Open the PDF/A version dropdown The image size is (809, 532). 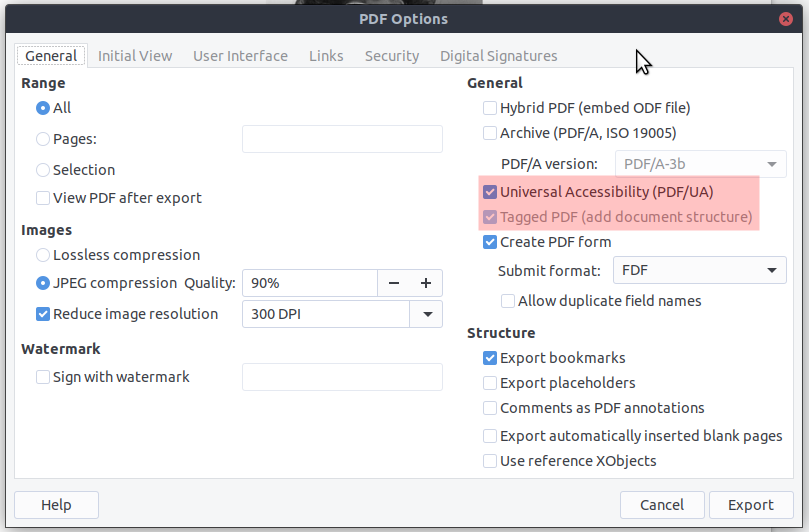coord(701,164)
